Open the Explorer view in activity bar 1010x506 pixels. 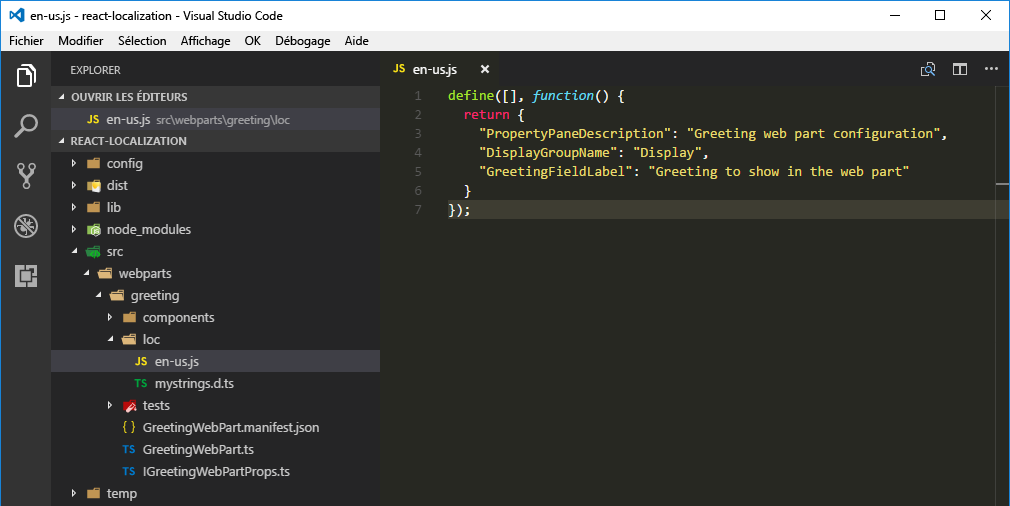[26, 76]
